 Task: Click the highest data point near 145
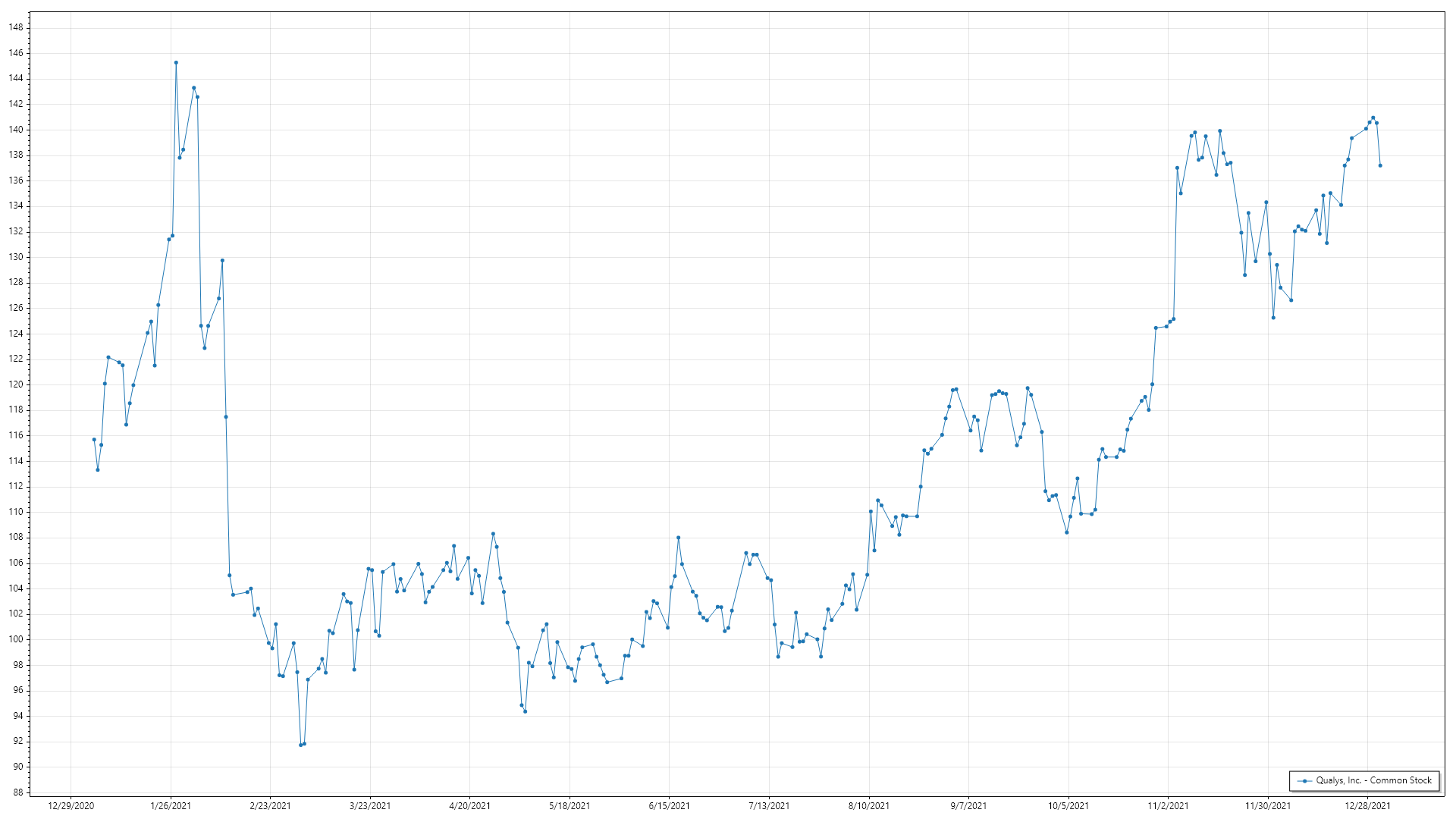coord(176,63)
